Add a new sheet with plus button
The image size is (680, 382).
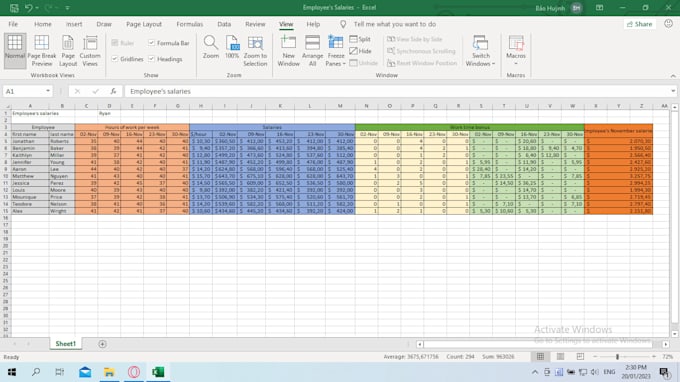click(x=102, y=344)
